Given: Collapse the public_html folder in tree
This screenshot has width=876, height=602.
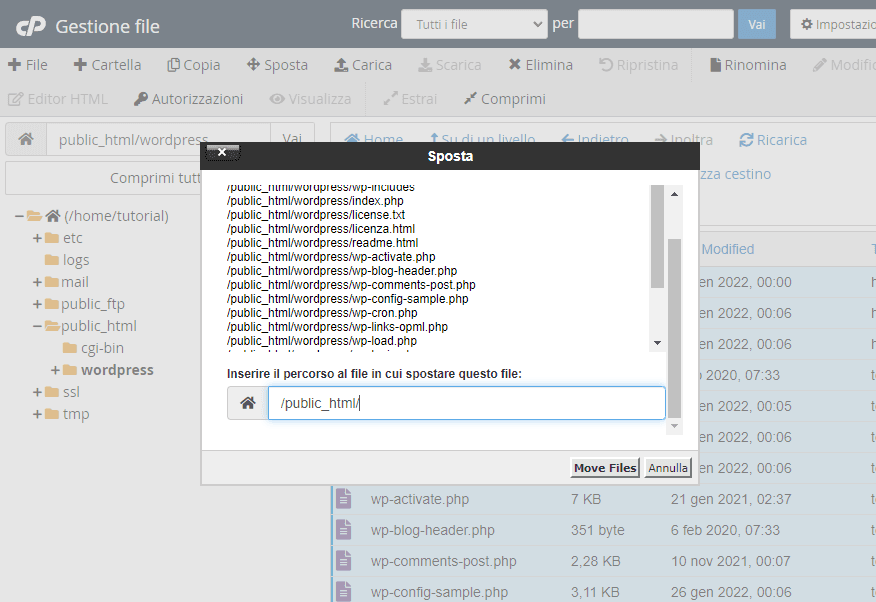Looking at the screenshot, I should coord(37,326).
